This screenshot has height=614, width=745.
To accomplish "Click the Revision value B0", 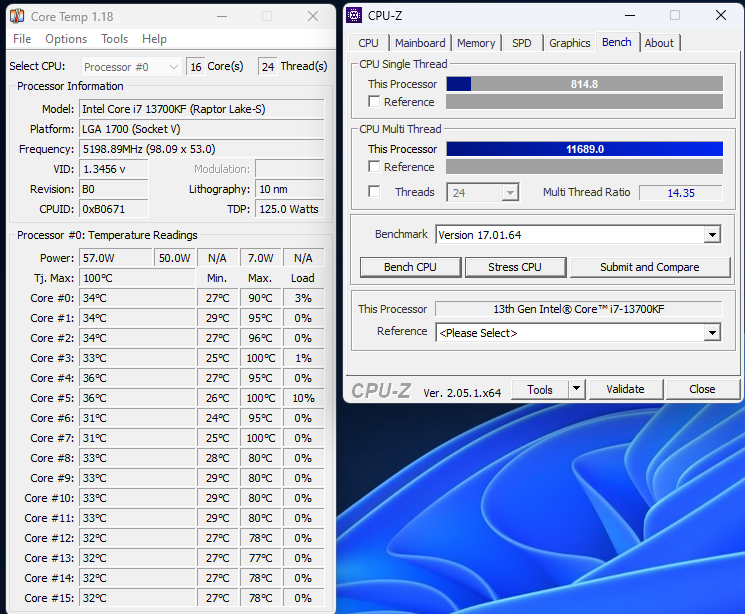I will point(114,189).
